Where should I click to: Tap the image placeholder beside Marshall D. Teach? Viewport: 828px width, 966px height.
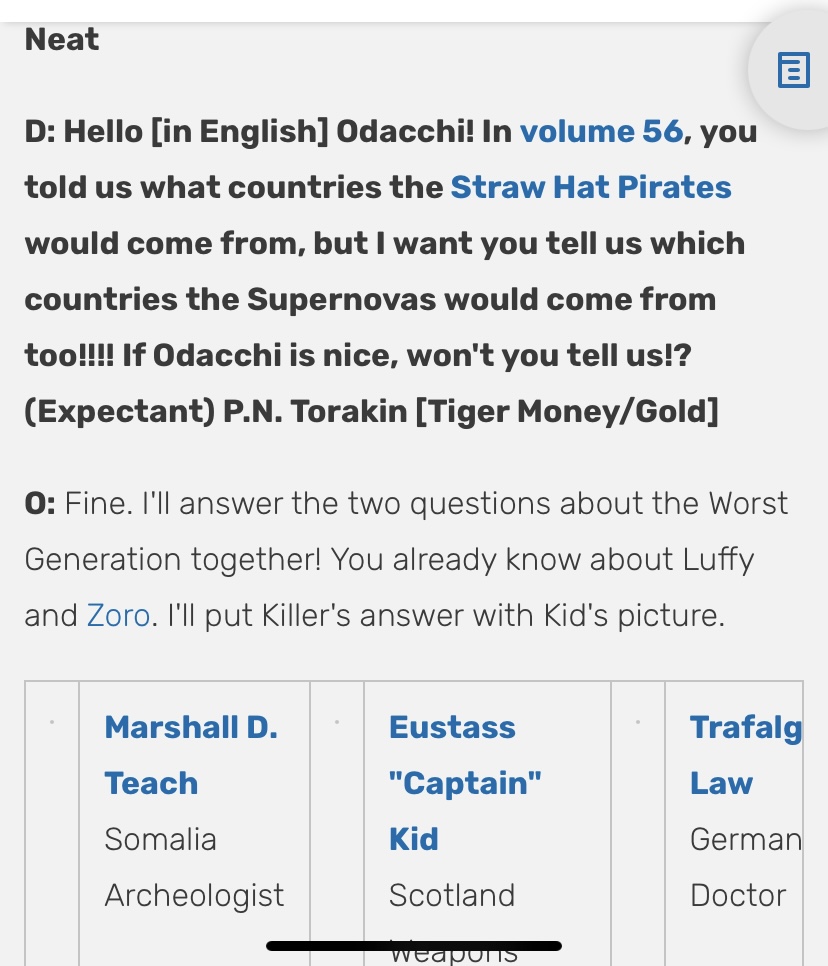(x=52, y=722)
